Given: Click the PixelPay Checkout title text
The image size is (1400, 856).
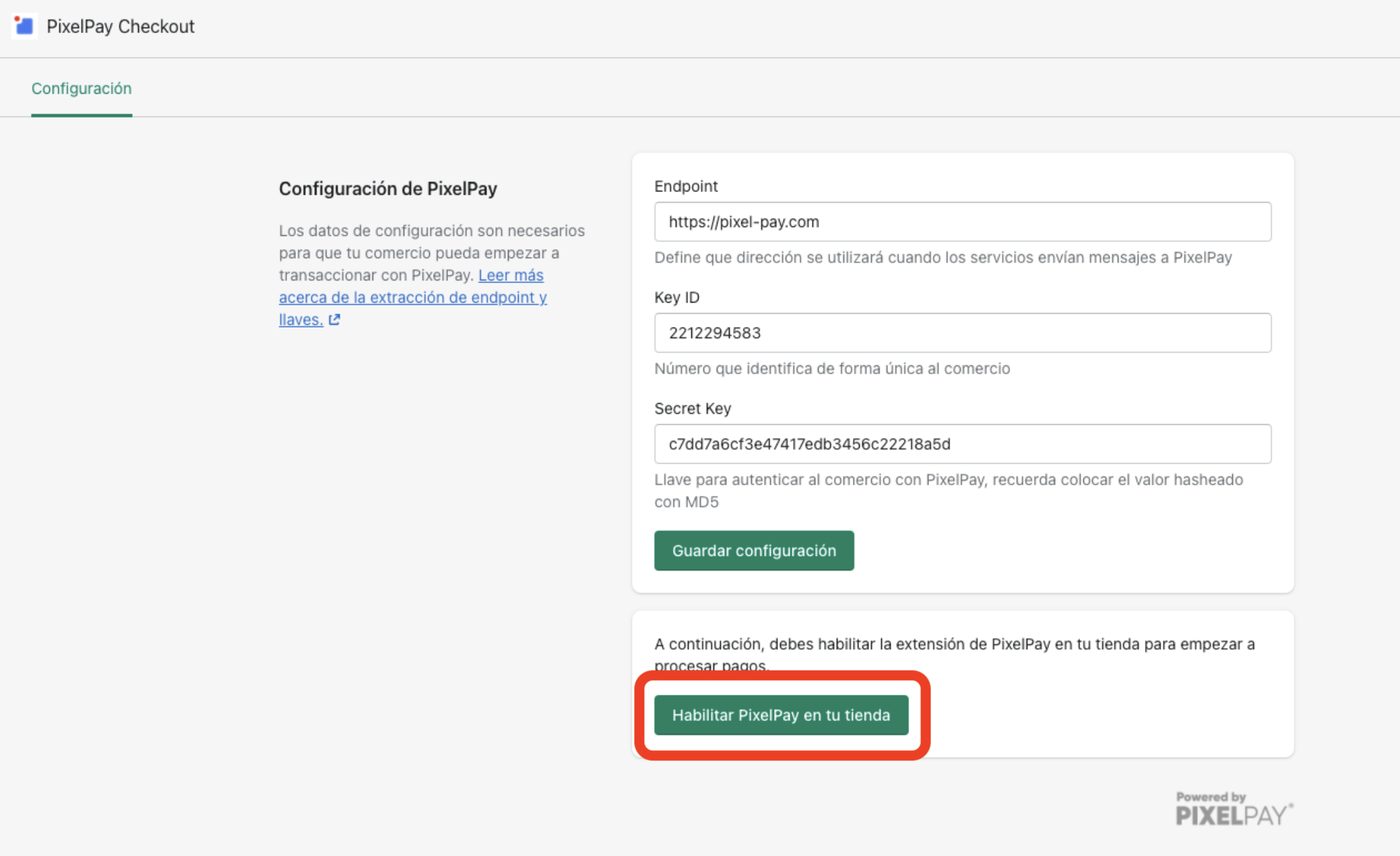Looking at the screenshot, I should click(x=121, y=26).
